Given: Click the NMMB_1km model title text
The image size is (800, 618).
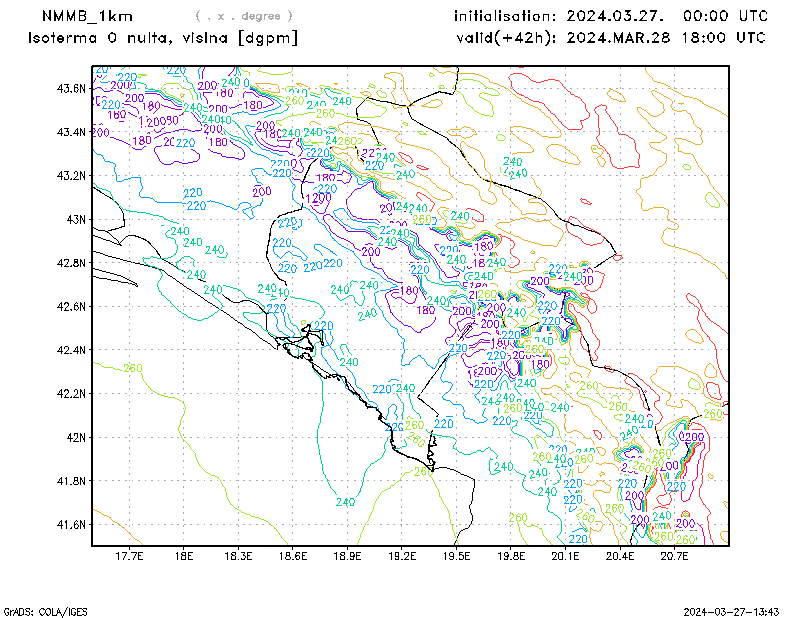Looking at the screenshot, I should tap(87, 16).
